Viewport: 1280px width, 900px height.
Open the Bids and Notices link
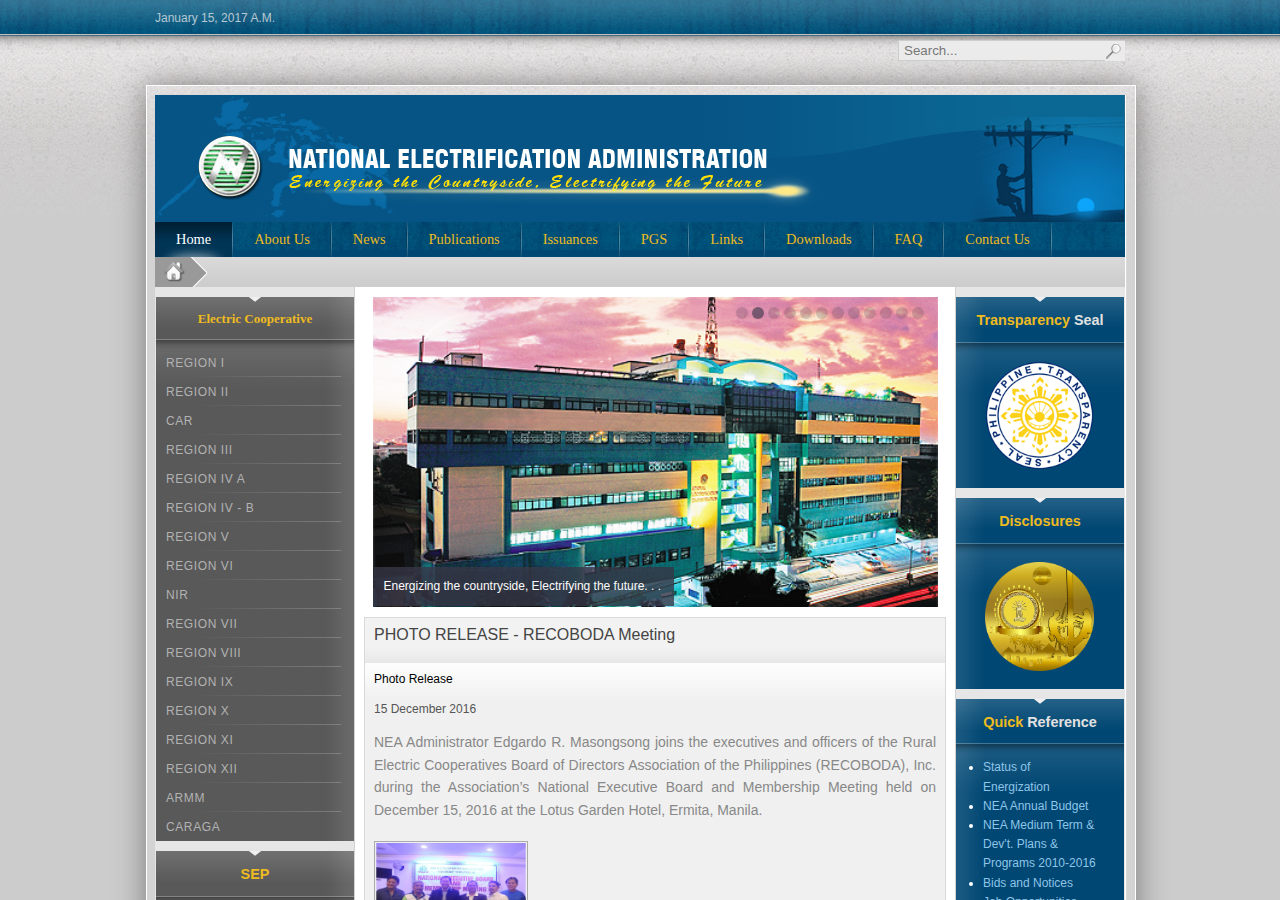pyautogui.click(x=1028, y=883)
